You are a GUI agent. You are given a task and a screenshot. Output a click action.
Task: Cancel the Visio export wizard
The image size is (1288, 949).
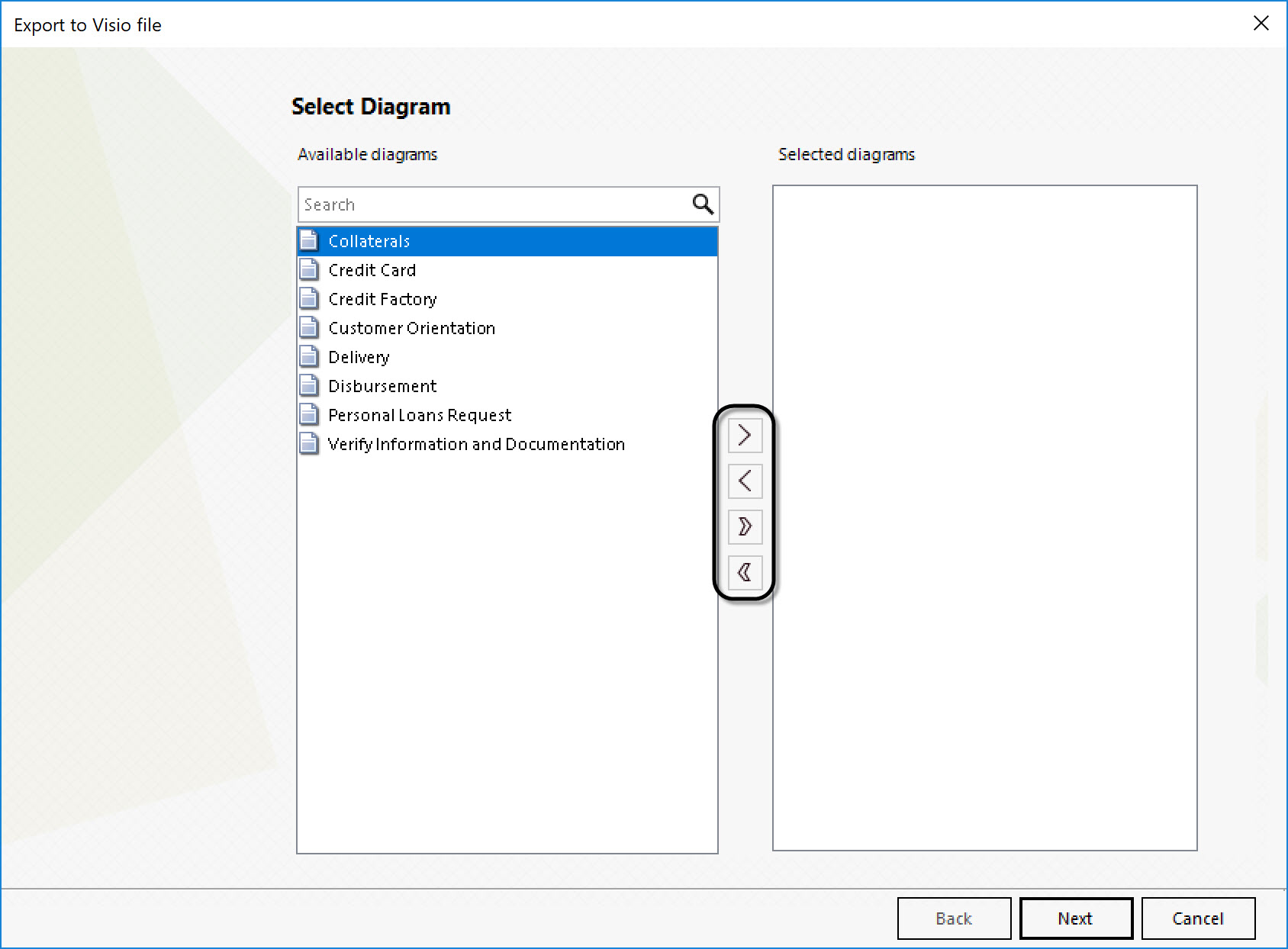[1198, 918]
